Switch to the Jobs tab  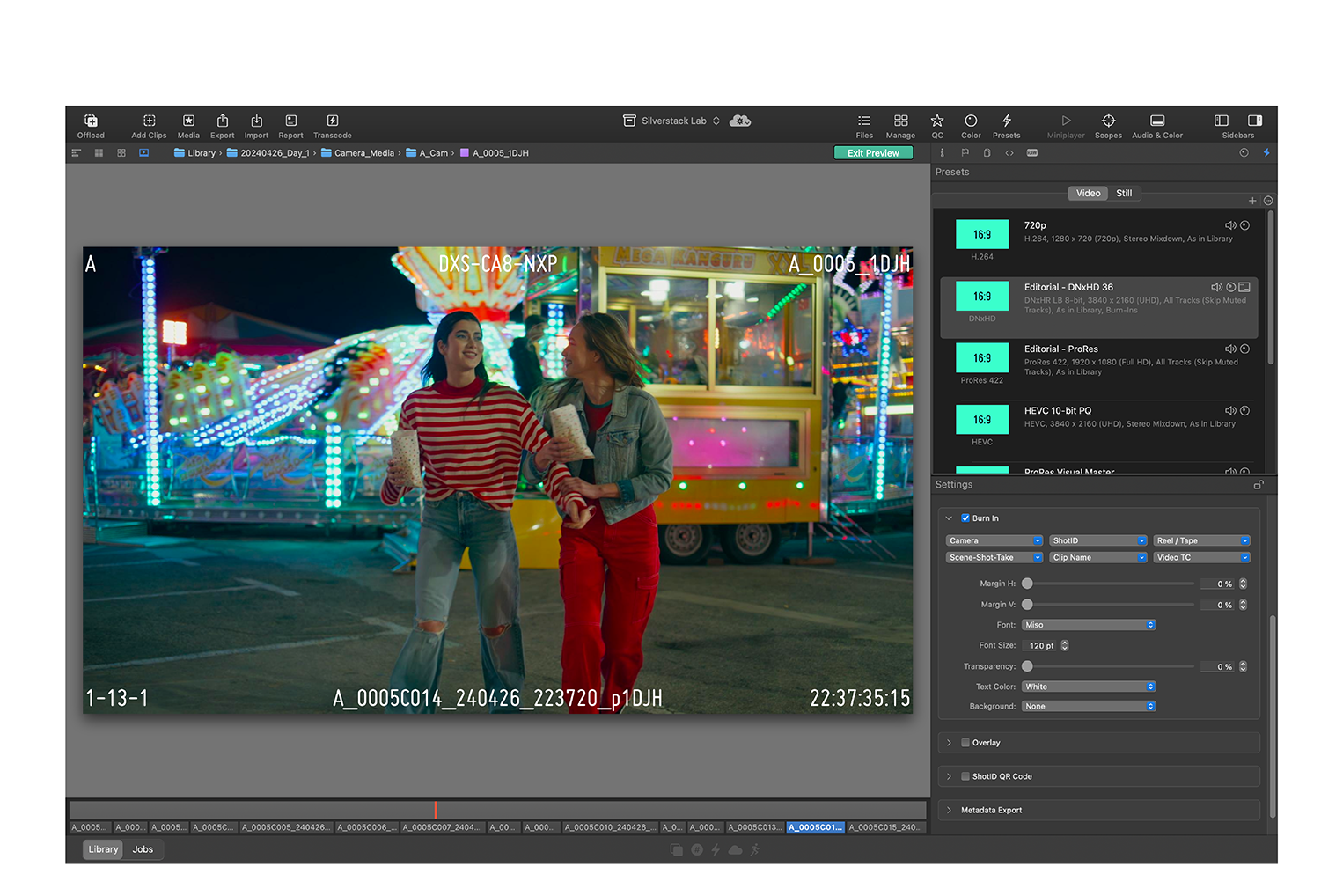pyautogui.click(x=143, y=849)
